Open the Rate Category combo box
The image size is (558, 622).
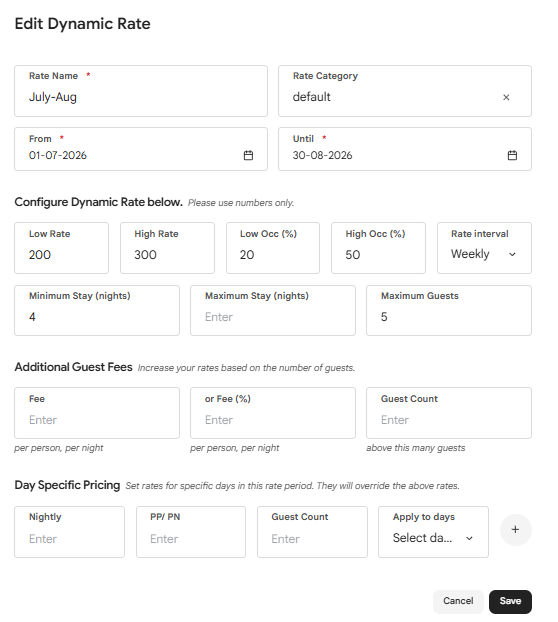[x=405, y=91]
